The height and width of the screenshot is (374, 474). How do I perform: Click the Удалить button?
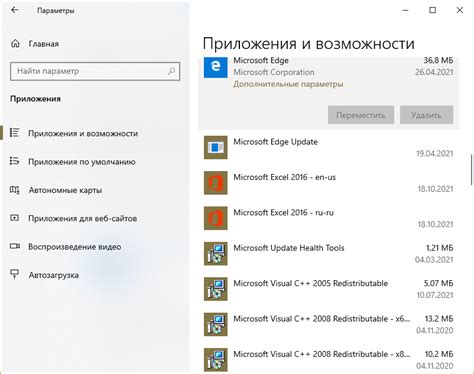(x=426, y=115)
